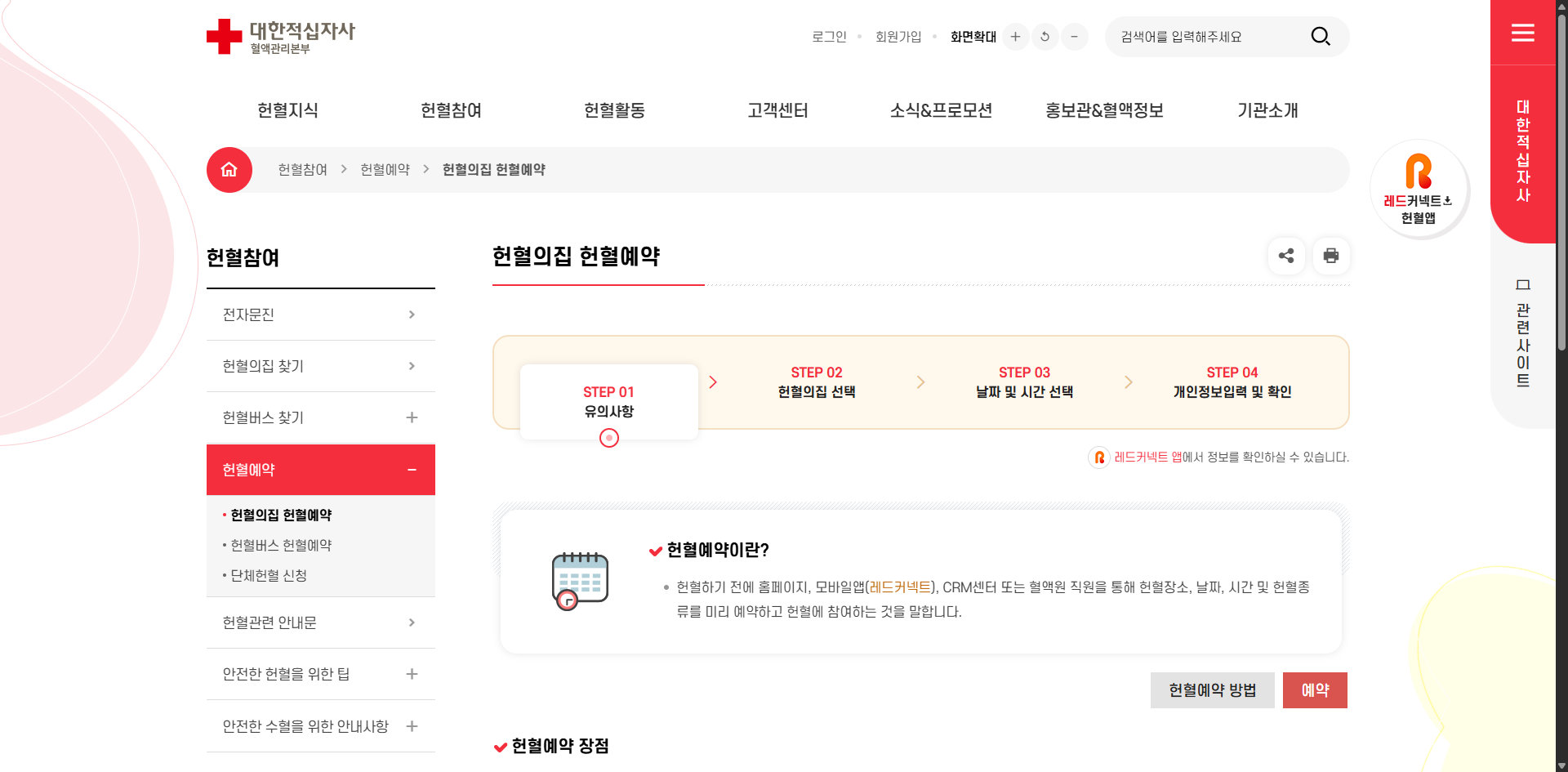Click the 로그인 link
The image size is (1568, 772).
829,36
